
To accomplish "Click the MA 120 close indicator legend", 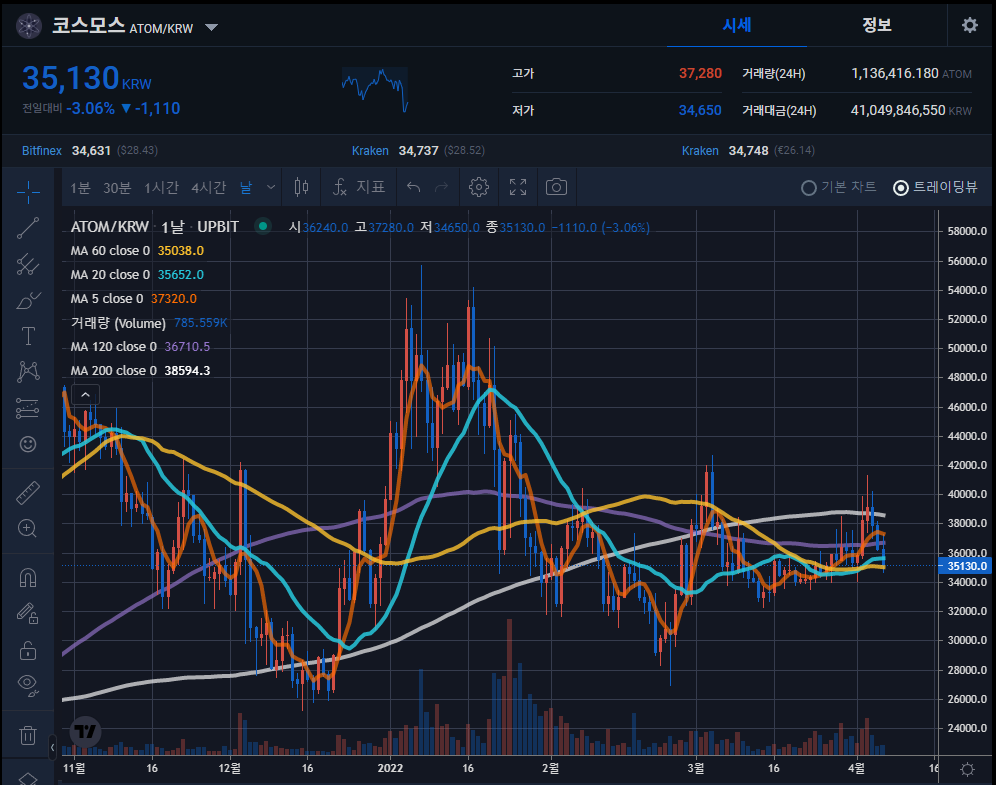I will (x=140, y=347).
